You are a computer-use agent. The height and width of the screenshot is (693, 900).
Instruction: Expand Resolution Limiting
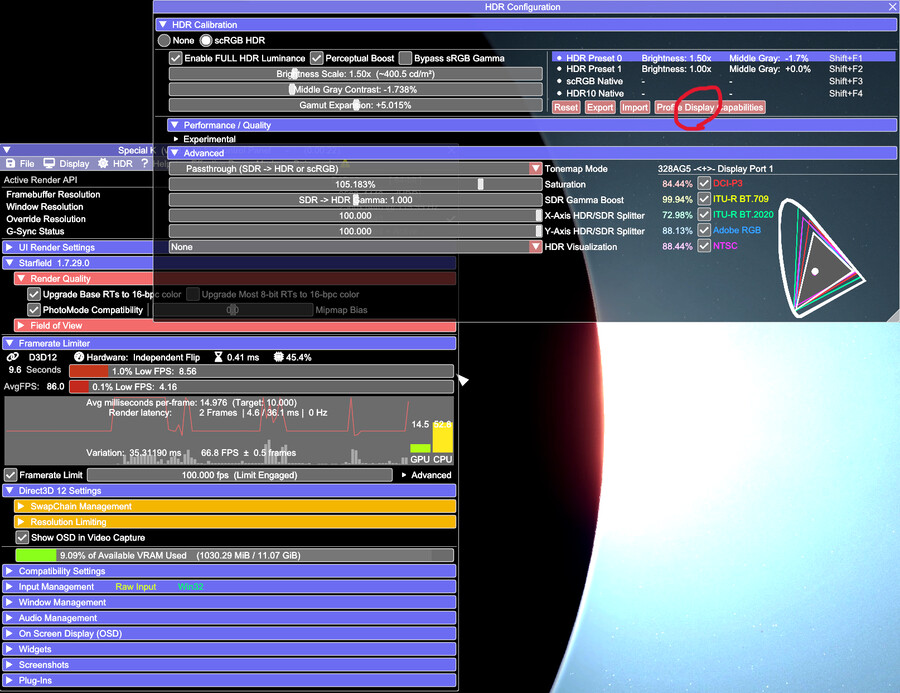(x=235, y=522)
